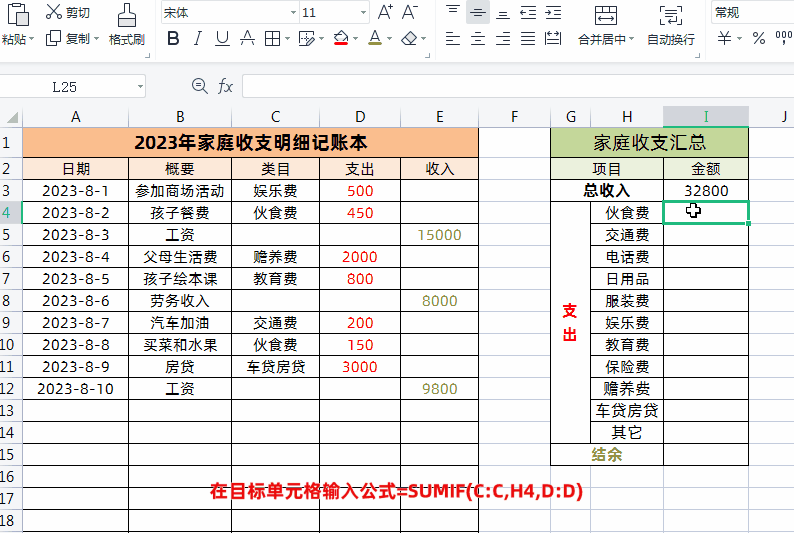Viewport: 794px width, 533px height.
Task: Set vertical bottom alignment
Action: (503, 12)
